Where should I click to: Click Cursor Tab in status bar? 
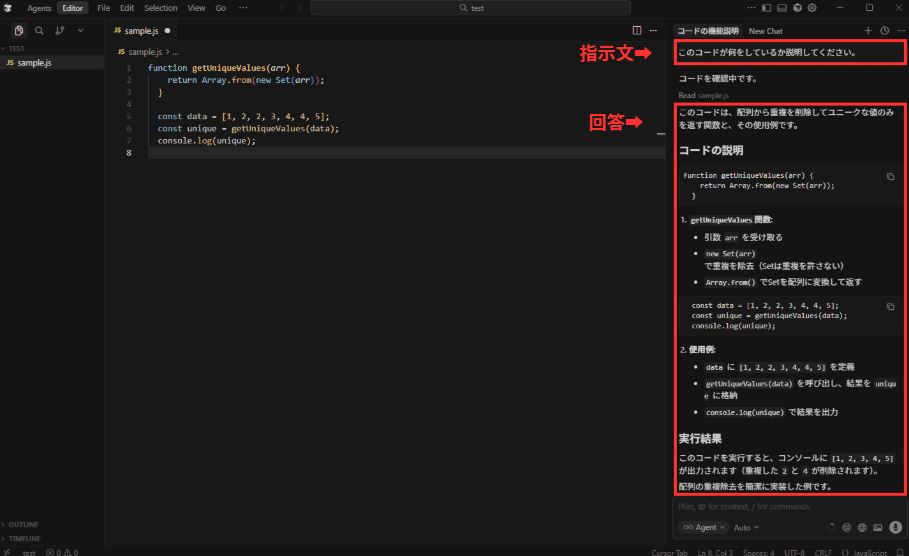[669, 553]
